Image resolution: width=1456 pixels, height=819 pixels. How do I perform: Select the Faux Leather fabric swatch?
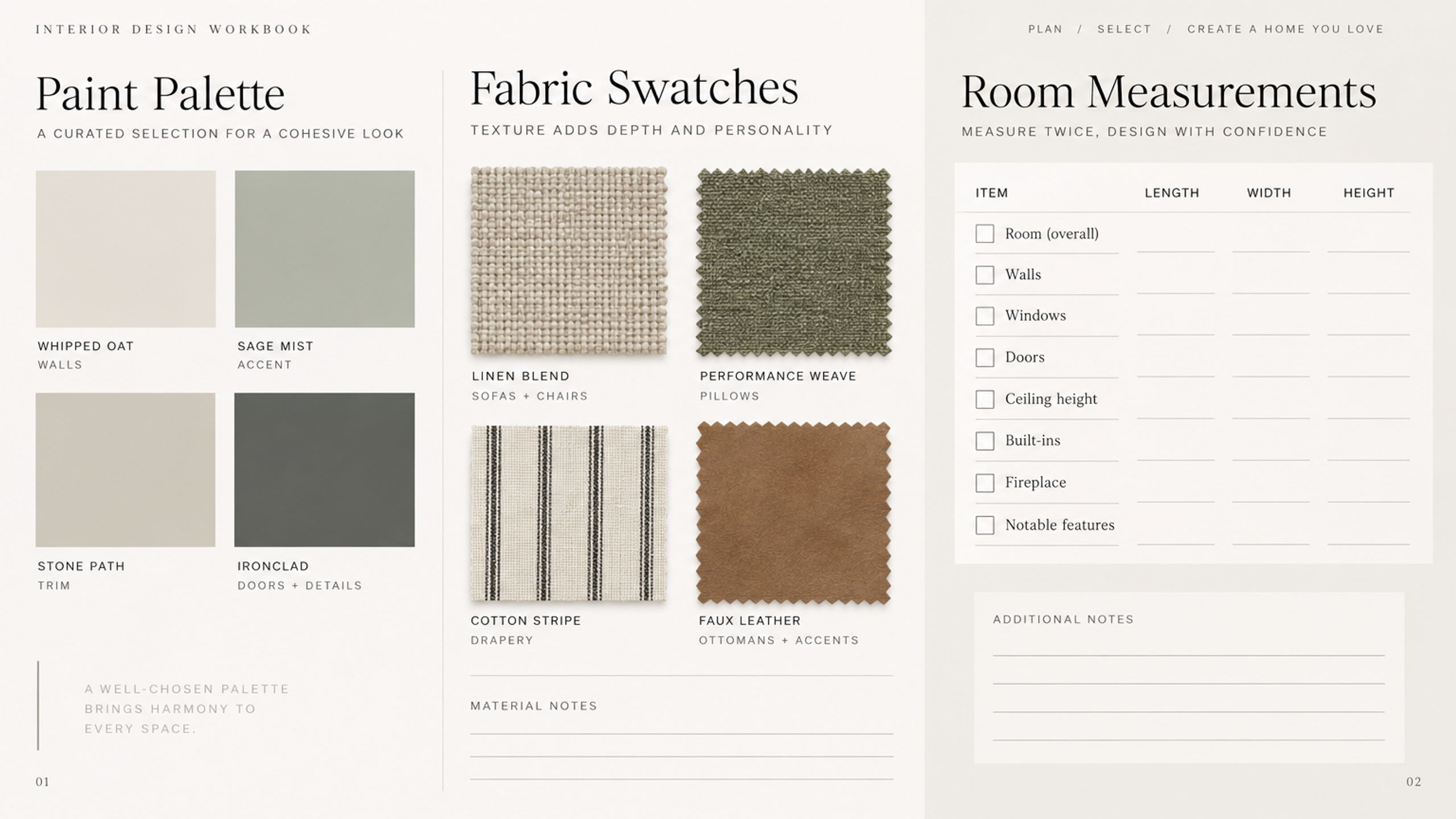click(x=794, y=513)
